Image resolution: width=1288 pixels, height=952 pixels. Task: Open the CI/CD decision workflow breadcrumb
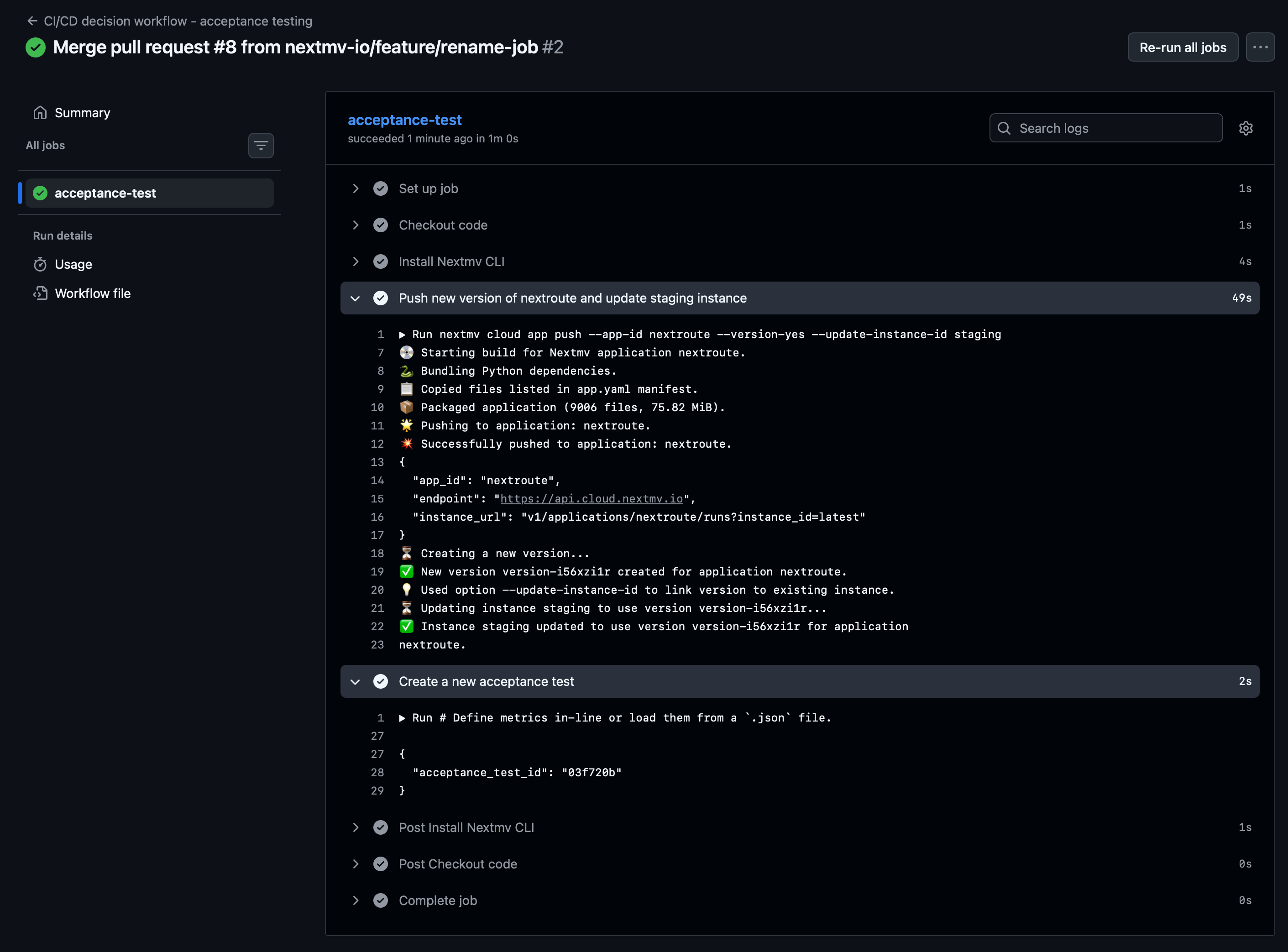178,21
